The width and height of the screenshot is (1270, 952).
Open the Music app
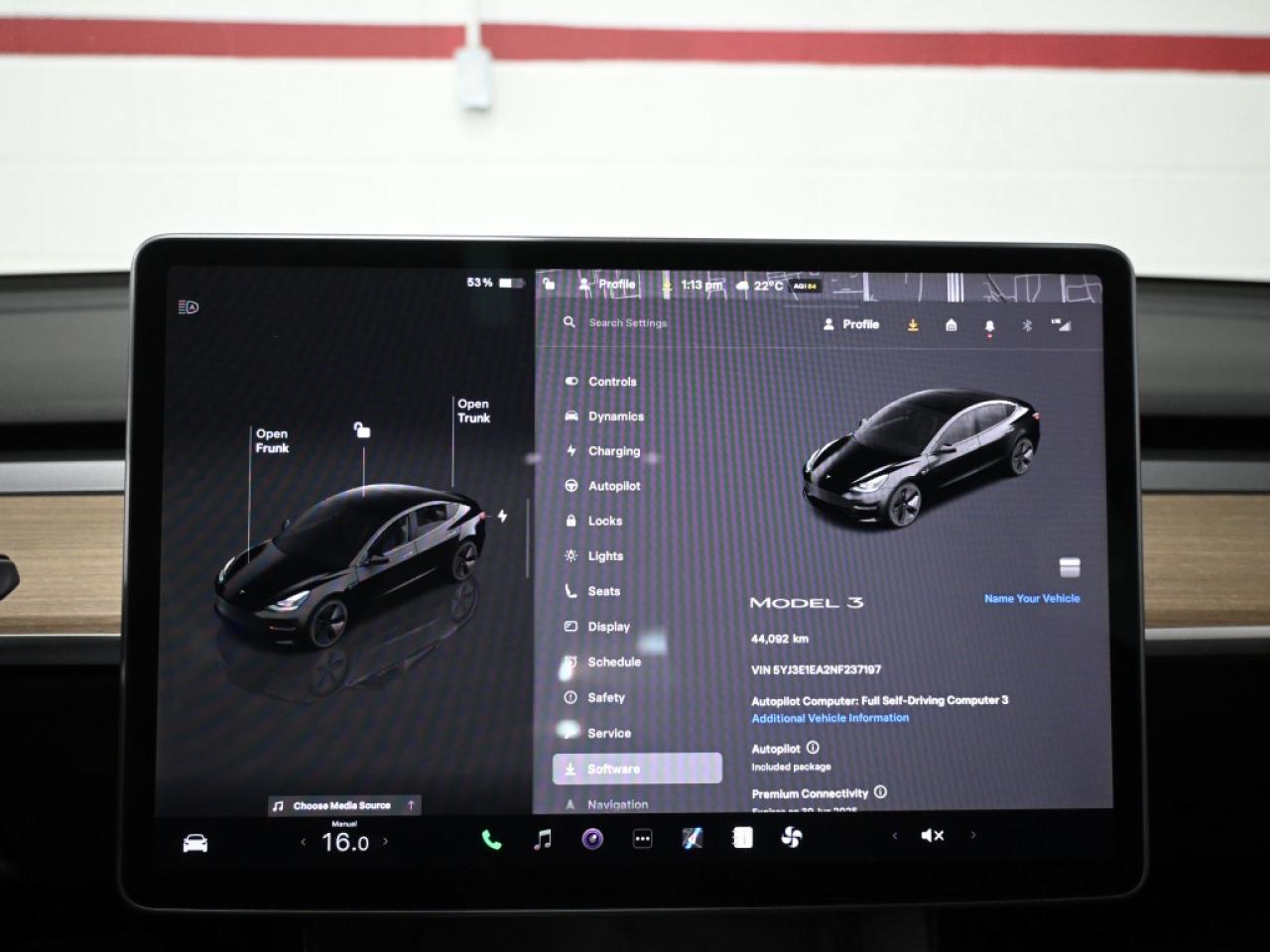click(543, 839)
